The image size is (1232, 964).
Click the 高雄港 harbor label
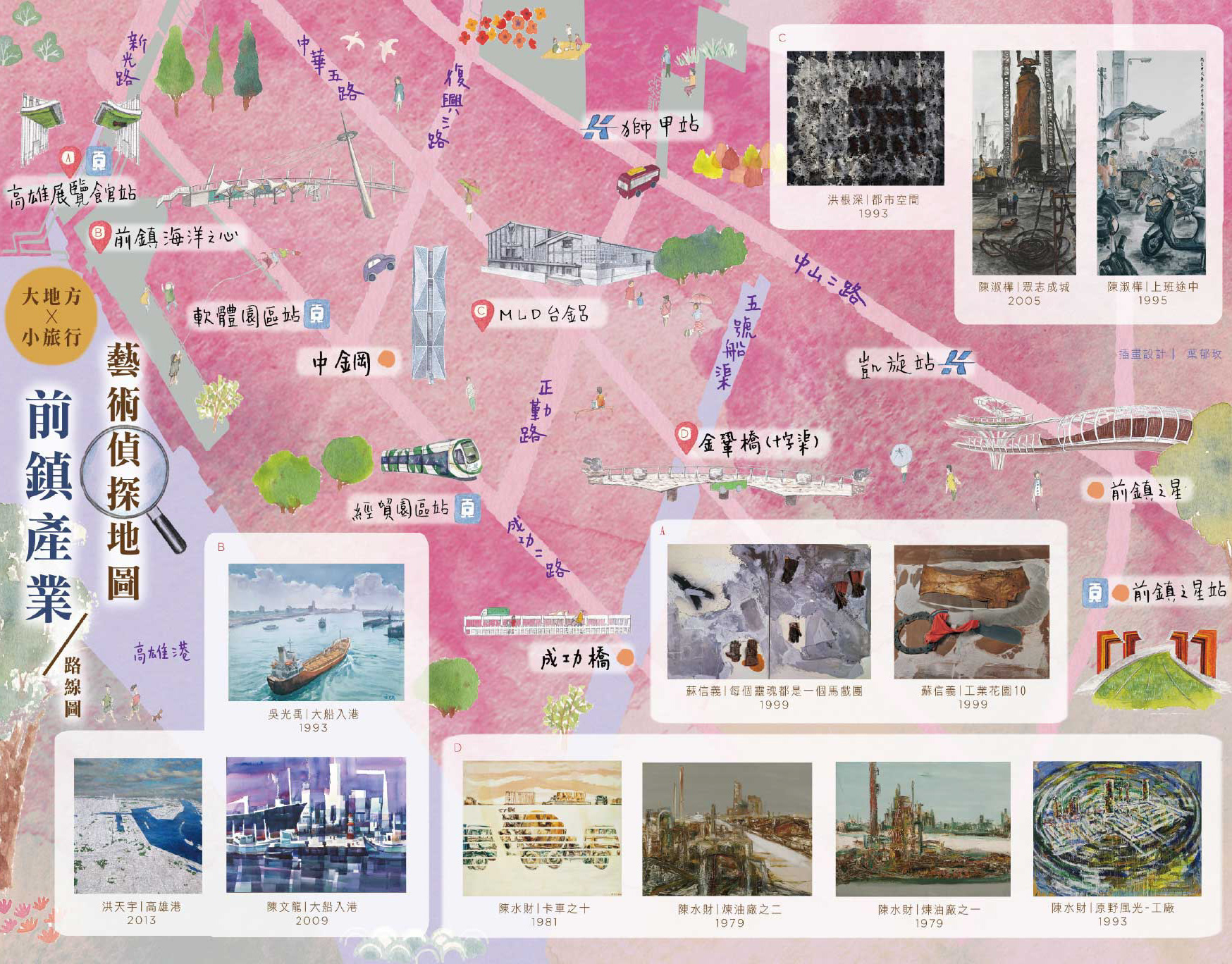pyautogui.click(x=162, y=652)
